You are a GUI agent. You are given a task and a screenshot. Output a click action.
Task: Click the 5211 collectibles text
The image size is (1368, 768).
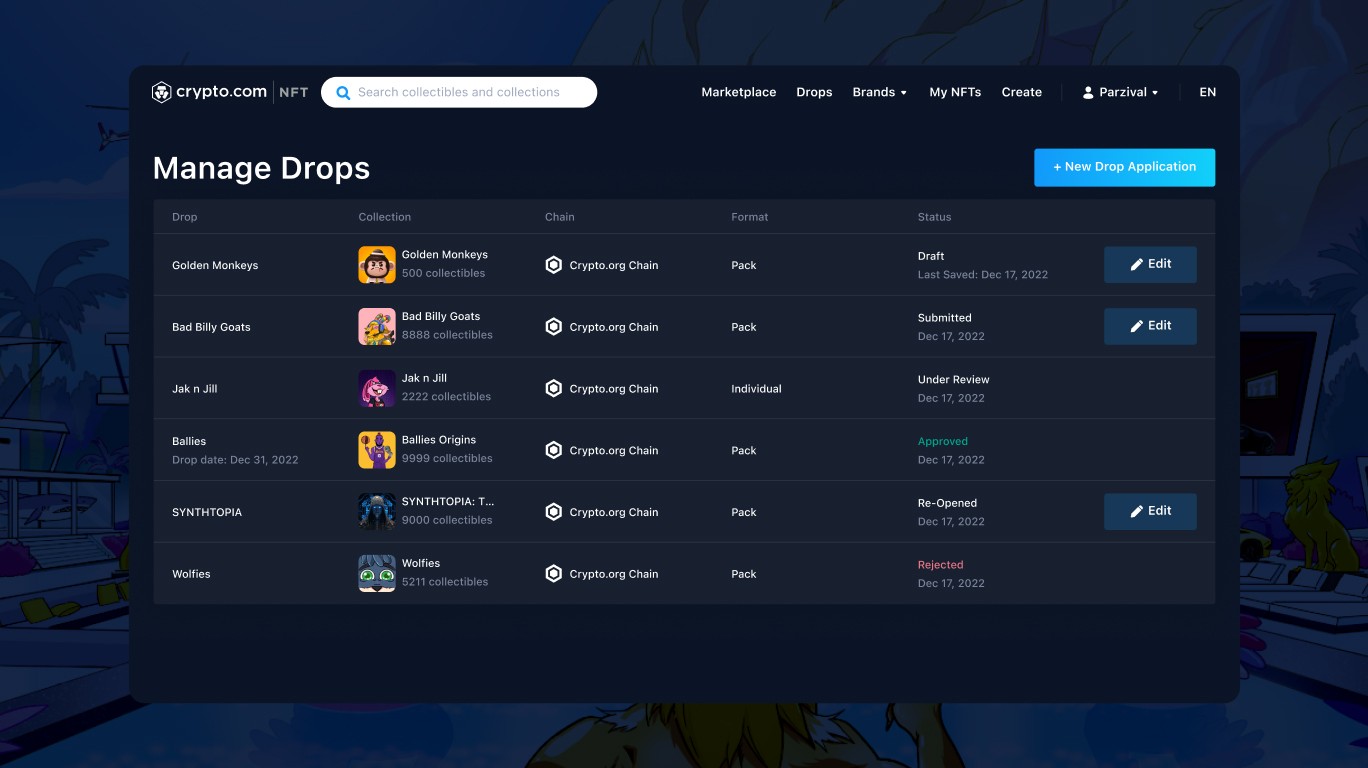[x=445, y=582]
